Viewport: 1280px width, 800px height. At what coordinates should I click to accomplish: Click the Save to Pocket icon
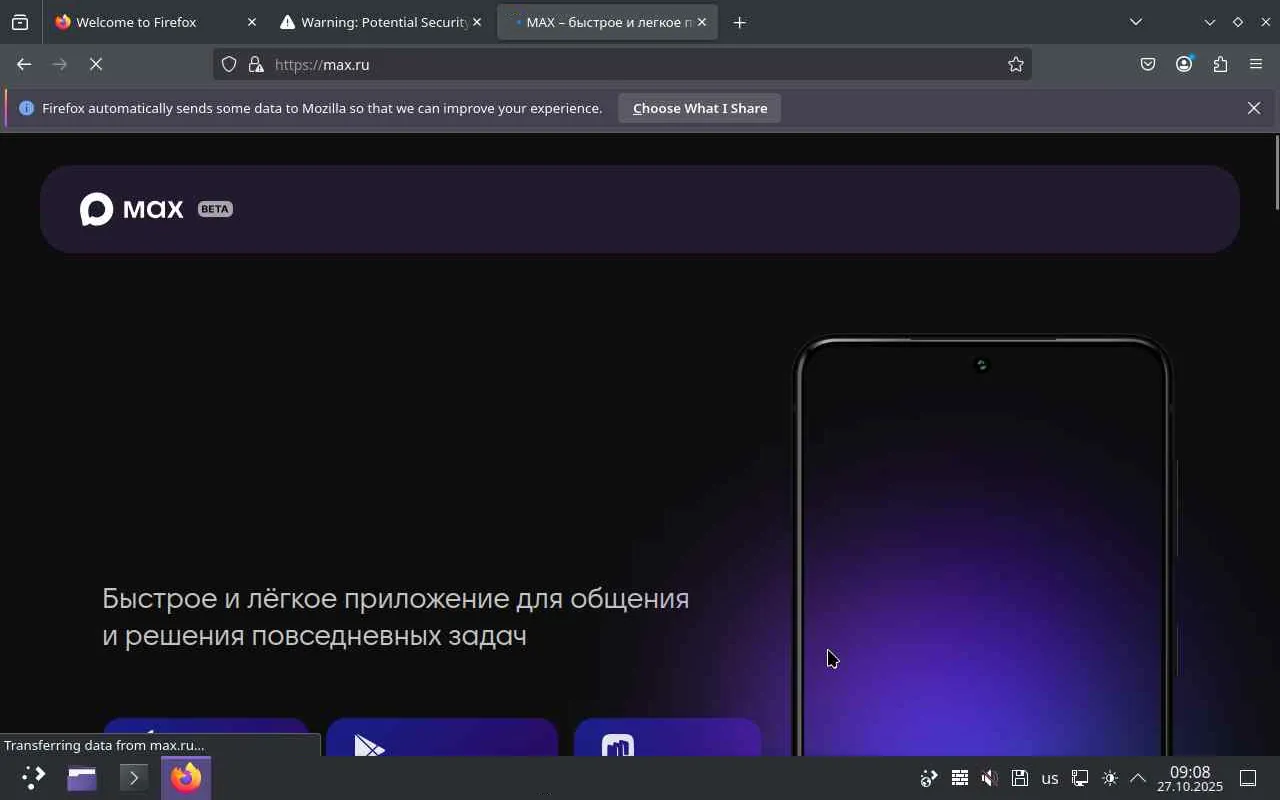click(x=1148, y=64)
